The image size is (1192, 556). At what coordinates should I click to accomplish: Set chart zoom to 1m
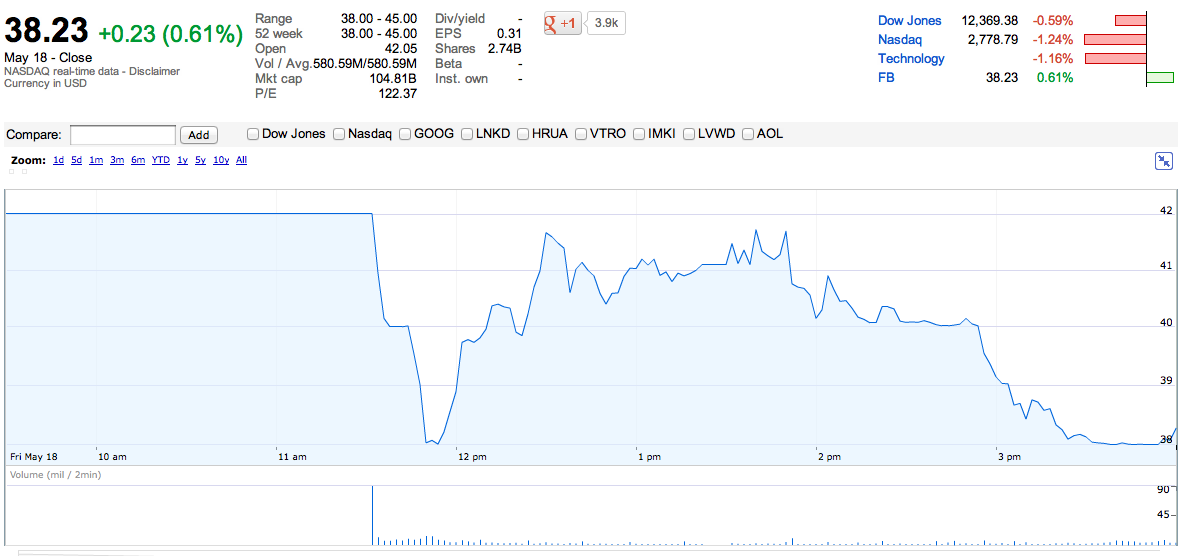click(96, 160)
